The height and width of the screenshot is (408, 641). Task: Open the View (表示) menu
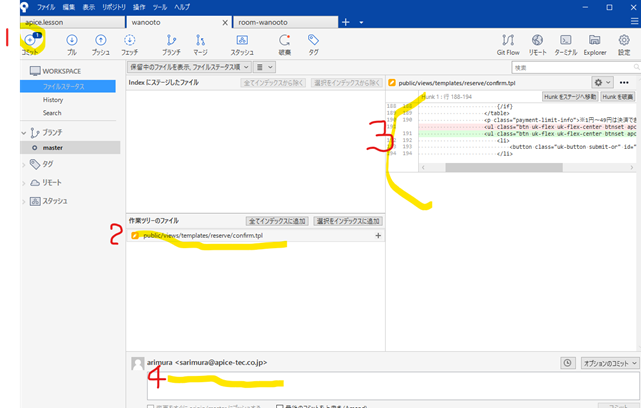click(89, 7)
